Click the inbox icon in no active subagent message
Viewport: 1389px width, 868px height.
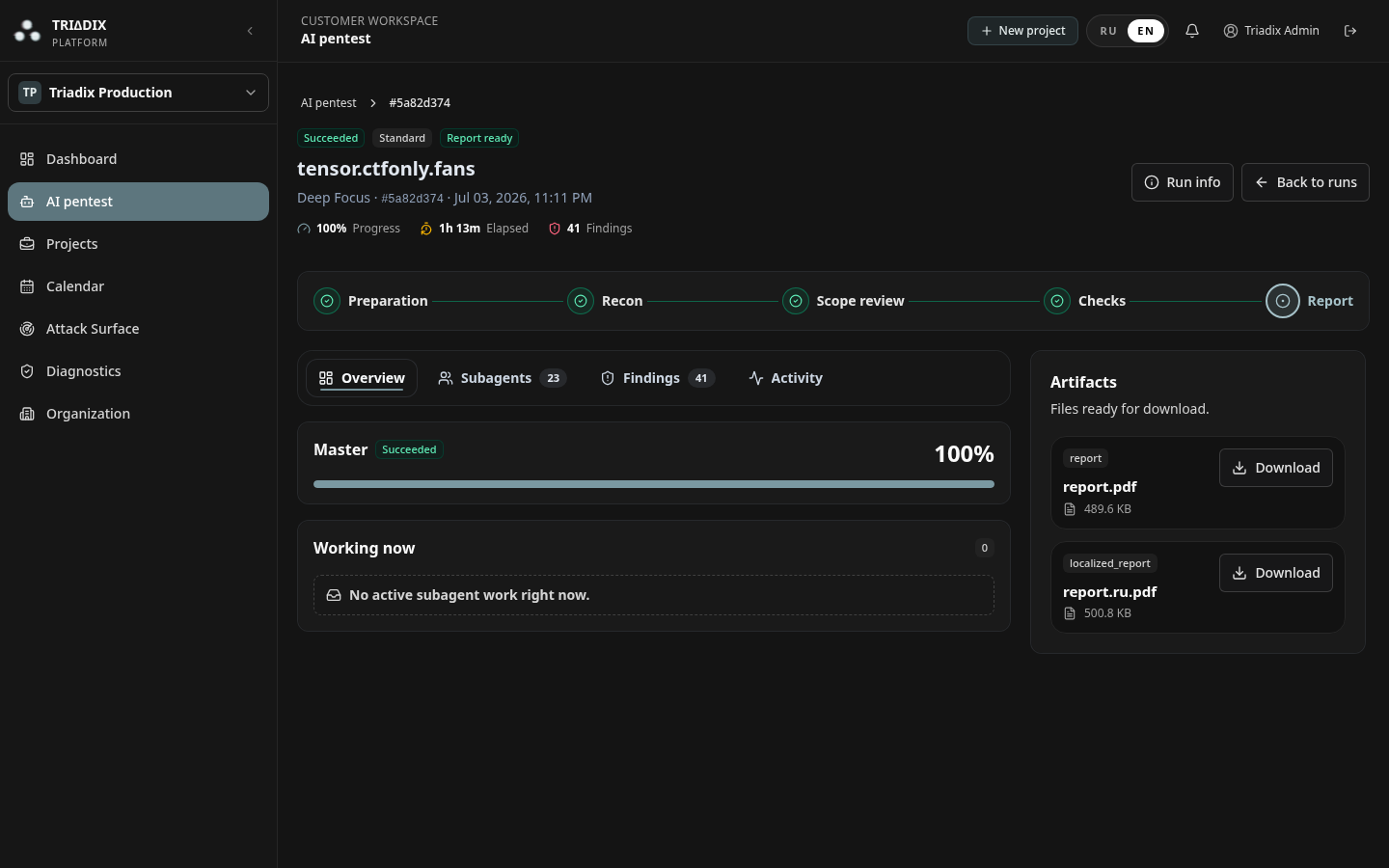[334, 595]
